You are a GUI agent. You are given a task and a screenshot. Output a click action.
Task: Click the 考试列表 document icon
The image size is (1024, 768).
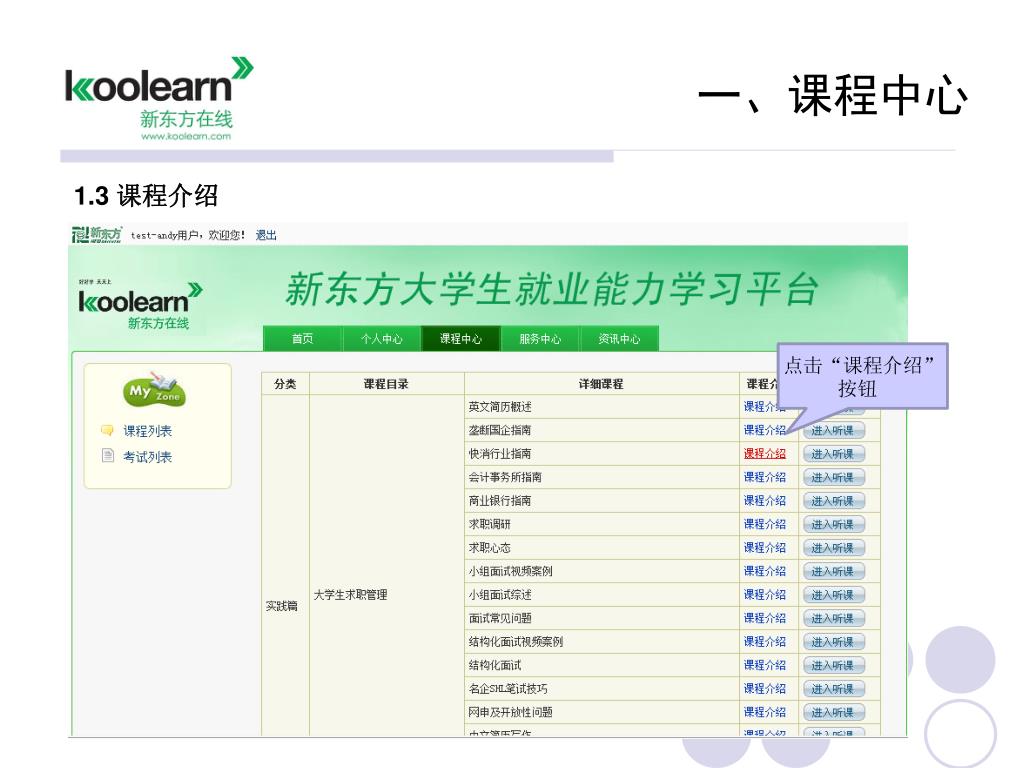[108, 455]
